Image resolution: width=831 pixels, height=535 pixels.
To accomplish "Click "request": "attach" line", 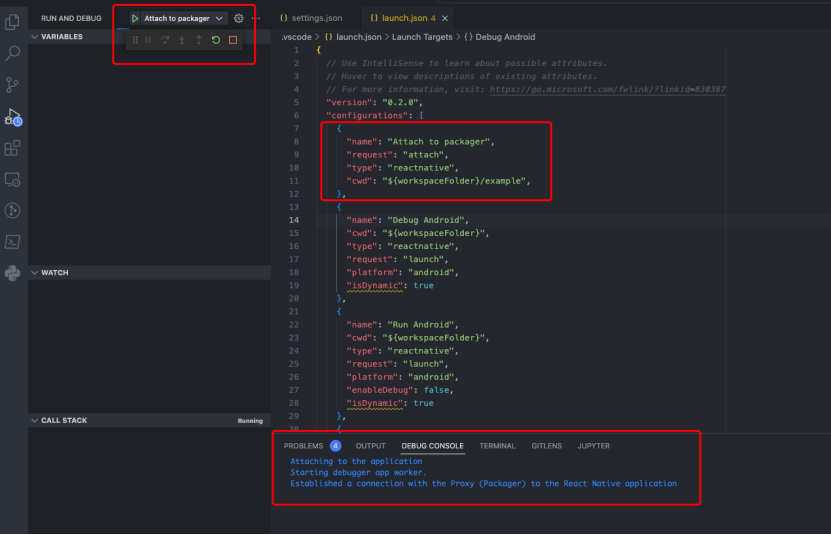I will (x=397, y=155).
